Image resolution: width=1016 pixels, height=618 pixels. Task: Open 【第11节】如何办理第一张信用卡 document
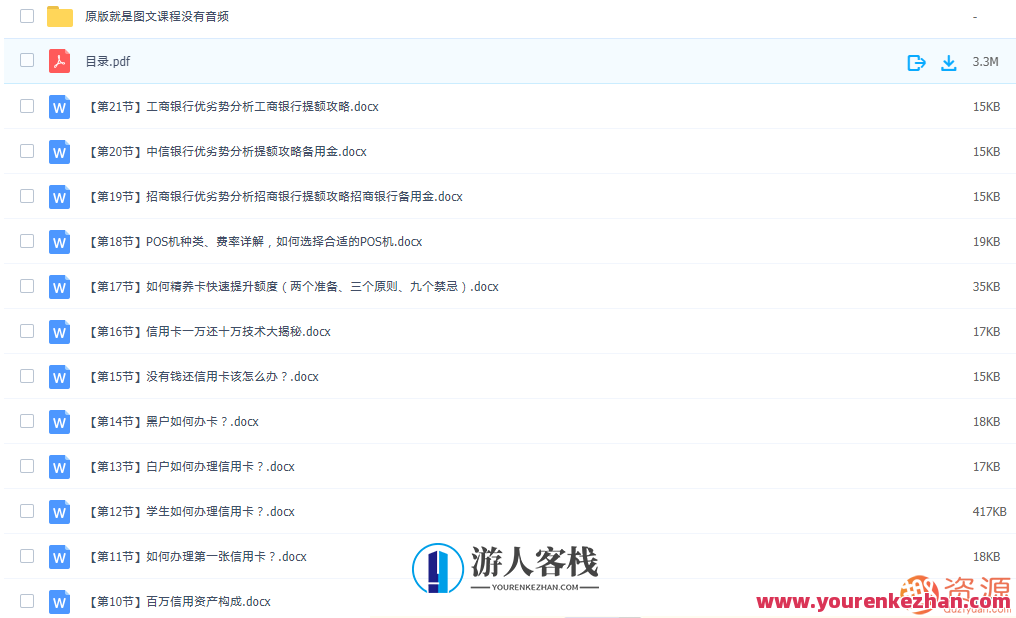tap(197, 556)
